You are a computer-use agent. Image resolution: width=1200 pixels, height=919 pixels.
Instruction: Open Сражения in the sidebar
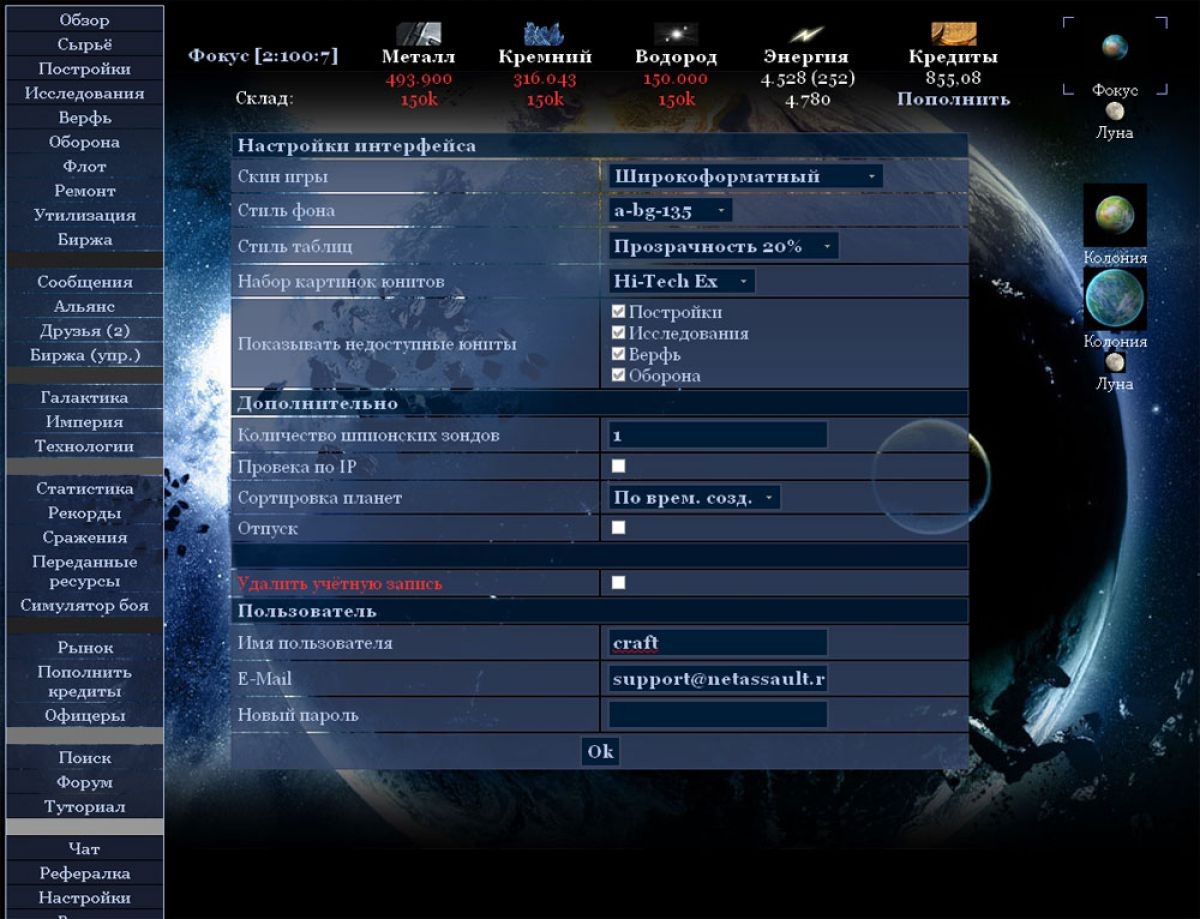(85, 538)
